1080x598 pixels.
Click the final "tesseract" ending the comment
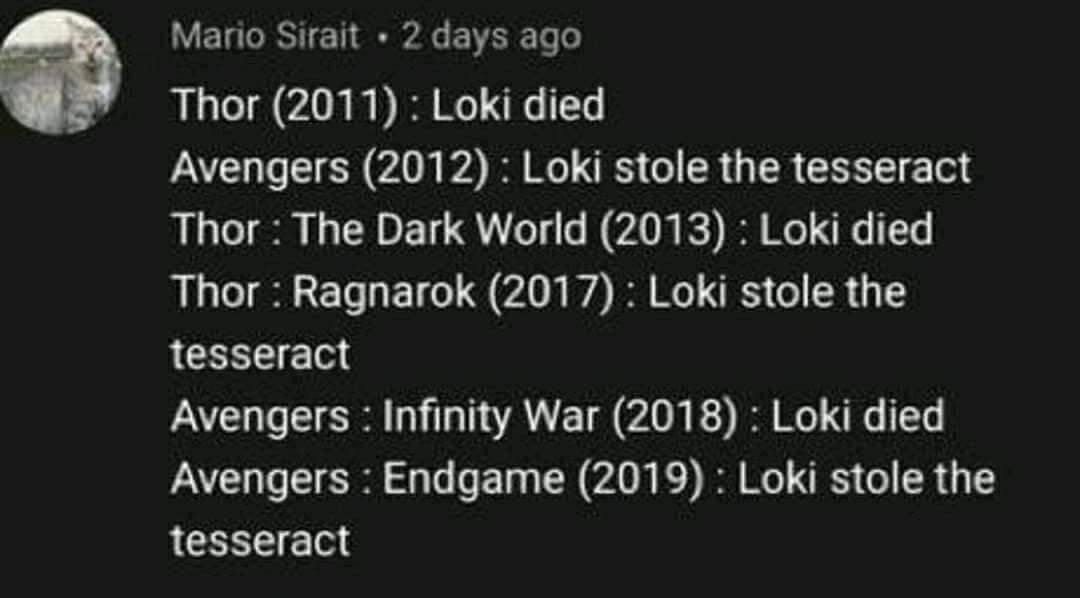click(260, 541)
